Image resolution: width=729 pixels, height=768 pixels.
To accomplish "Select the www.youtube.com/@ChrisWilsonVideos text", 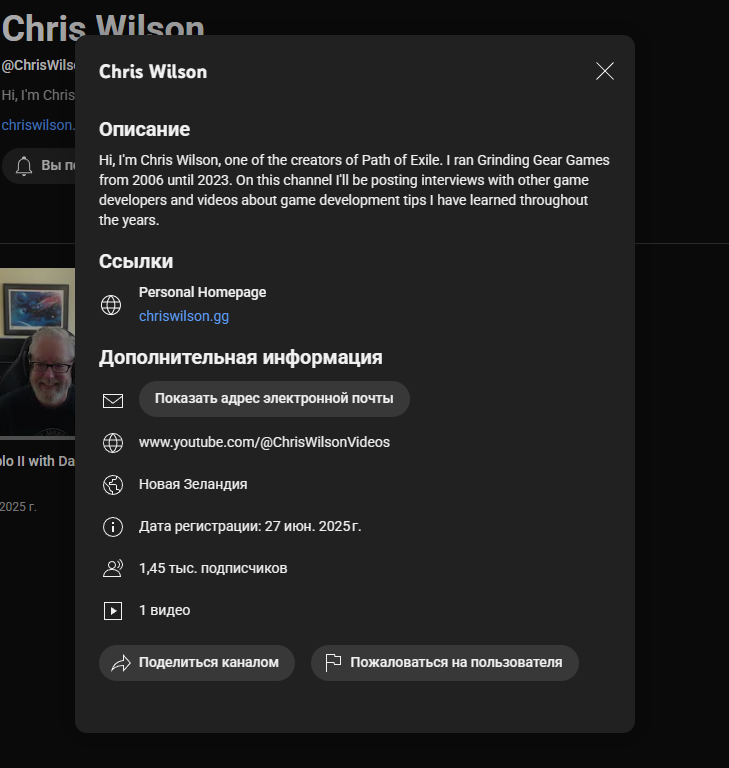I will pos(264,442).
